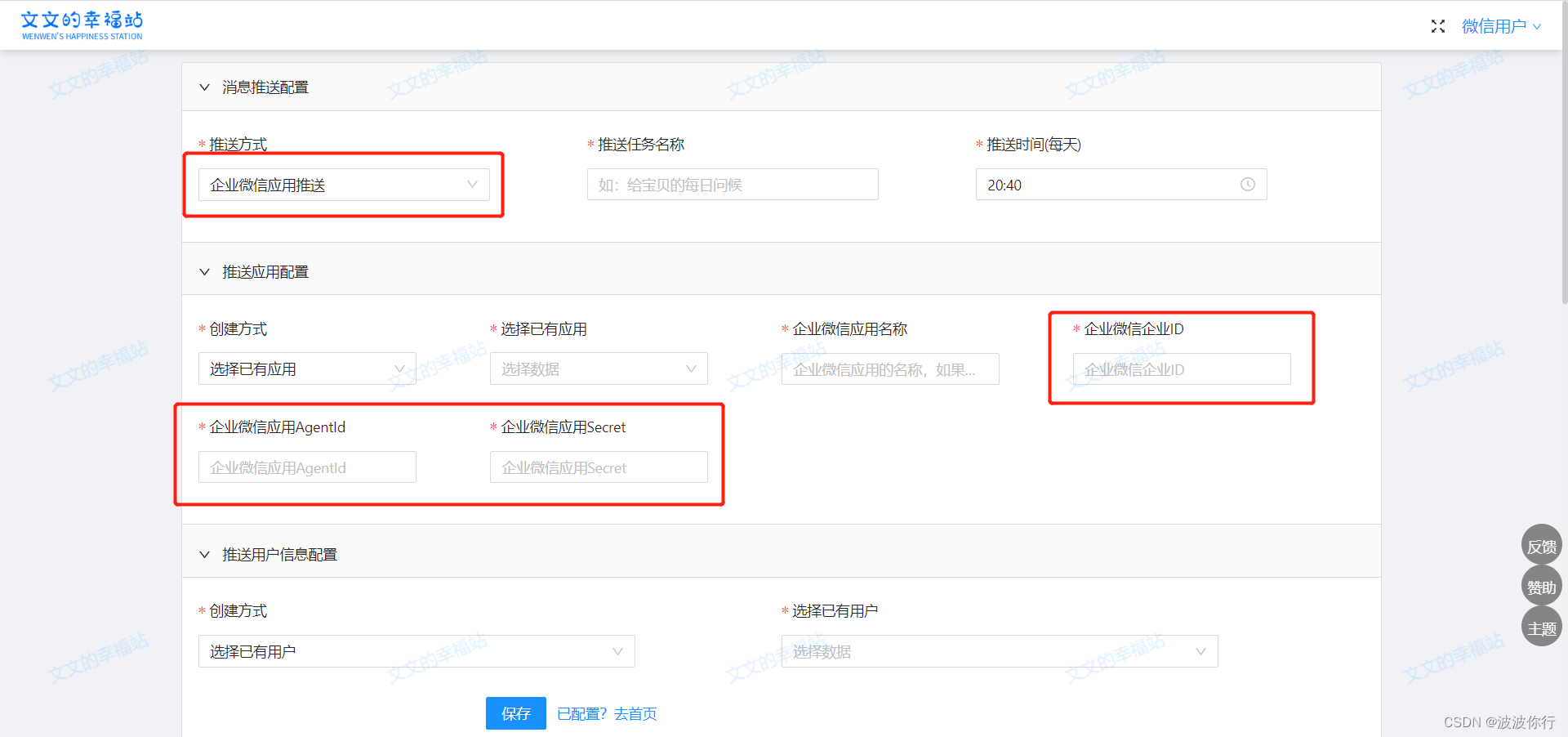The width and height of the screenshot is (1568, 737).
Task: Collapse the 消息推送配置 section
Action: [x=204, y=87]
